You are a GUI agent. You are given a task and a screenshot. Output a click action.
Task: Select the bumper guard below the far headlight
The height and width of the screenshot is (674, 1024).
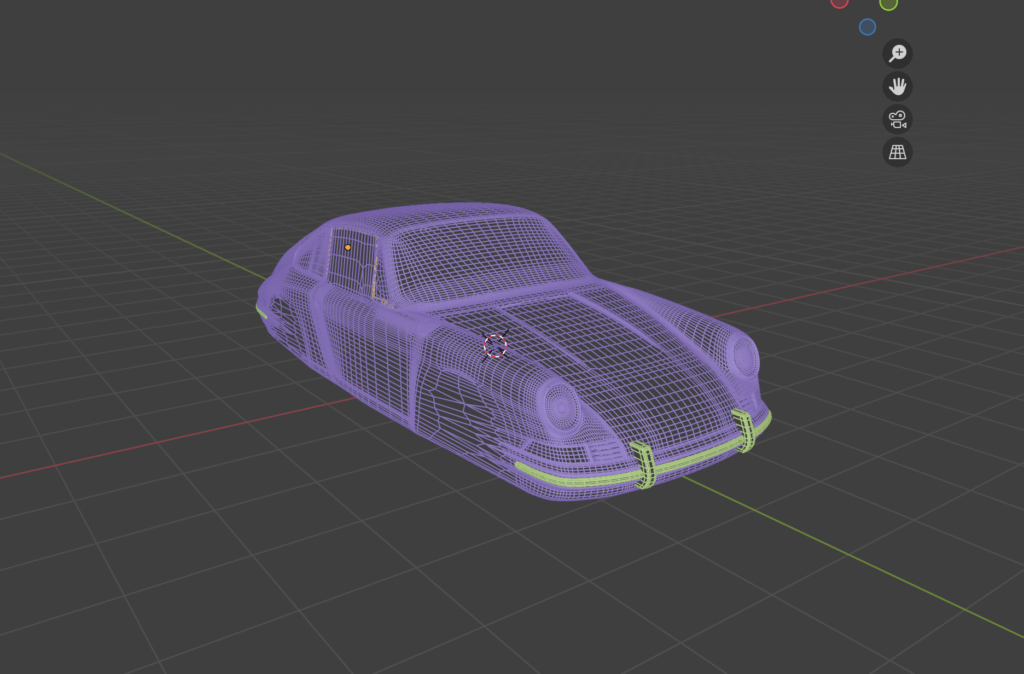tap(741, 430)
